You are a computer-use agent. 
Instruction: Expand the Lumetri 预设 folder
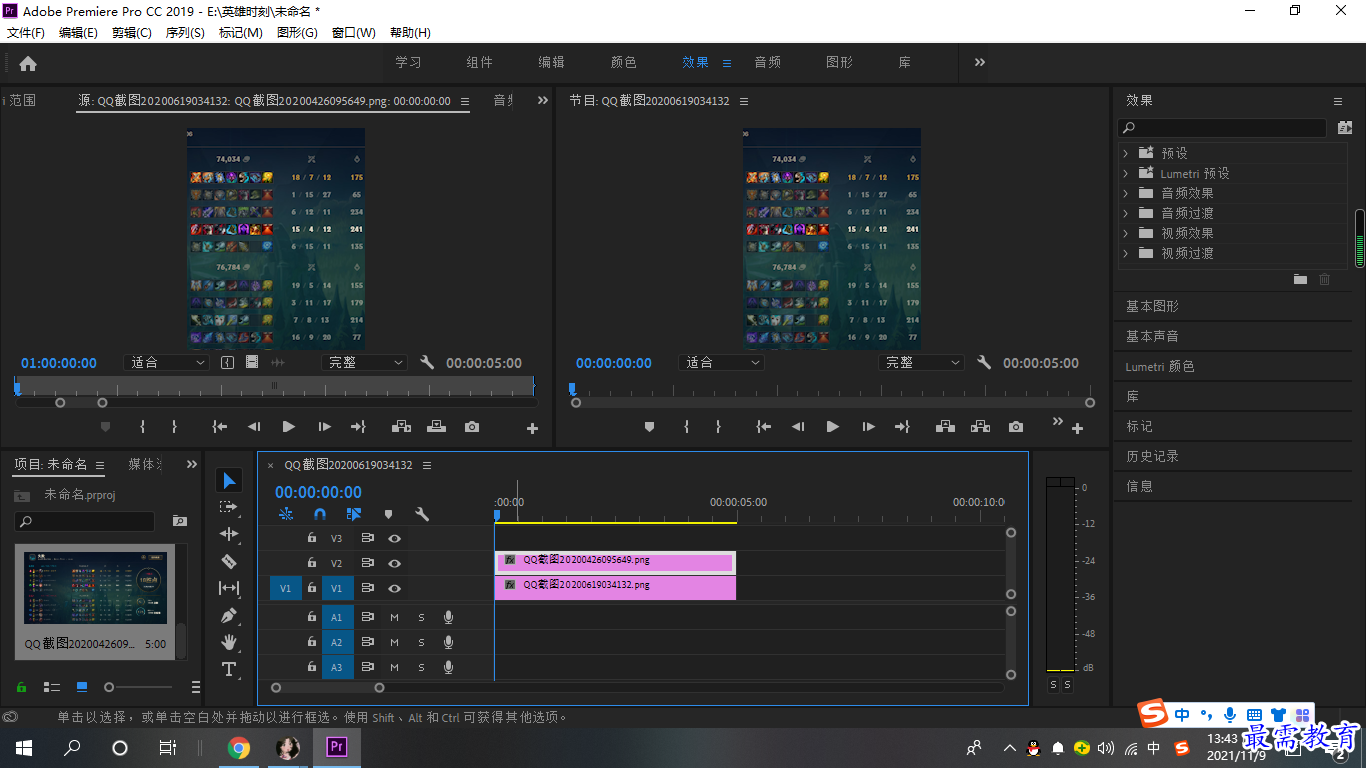pos(1126,173)
